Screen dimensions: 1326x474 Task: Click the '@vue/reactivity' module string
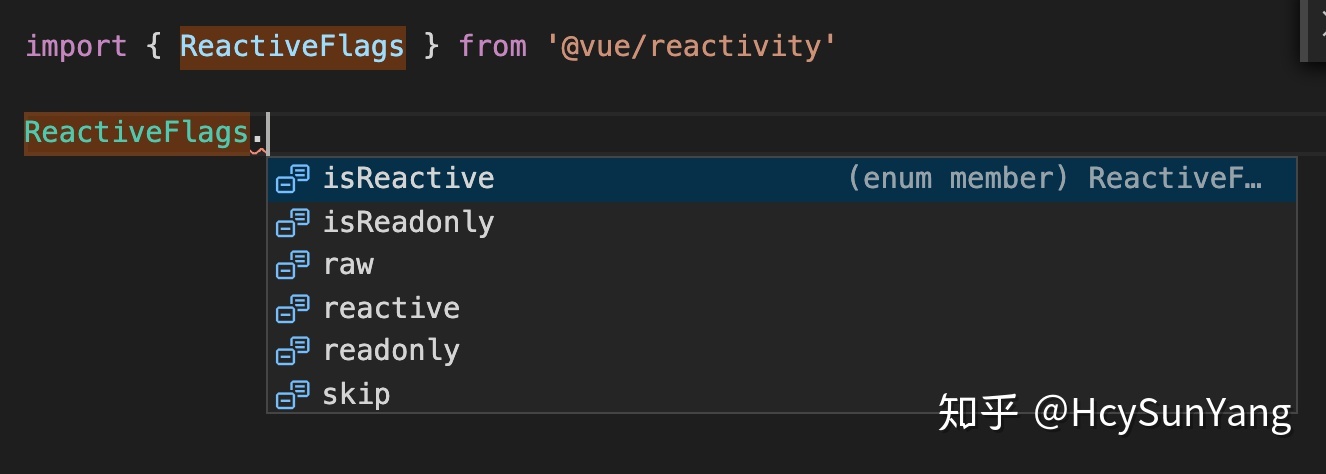pyautogui.click(x=691, y=46)
